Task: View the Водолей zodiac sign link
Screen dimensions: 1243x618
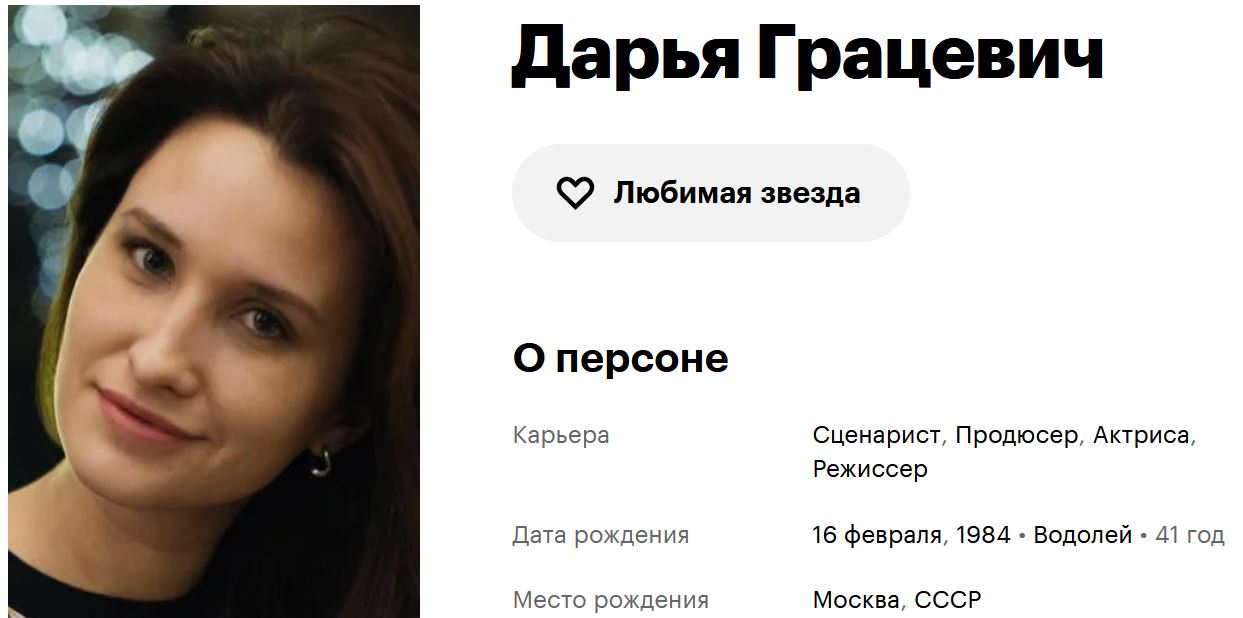Action: [1082, 535]
